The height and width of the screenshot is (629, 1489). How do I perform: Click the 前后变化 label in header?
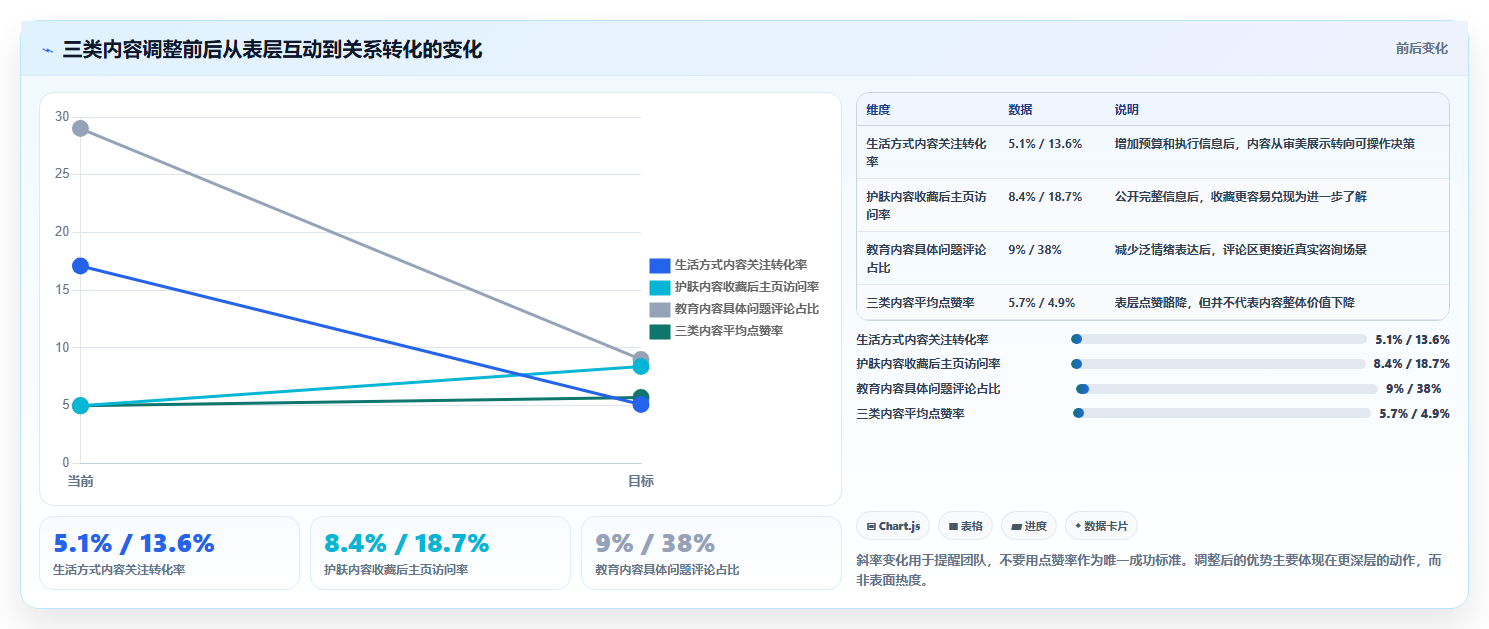(x=1421, y=49)
